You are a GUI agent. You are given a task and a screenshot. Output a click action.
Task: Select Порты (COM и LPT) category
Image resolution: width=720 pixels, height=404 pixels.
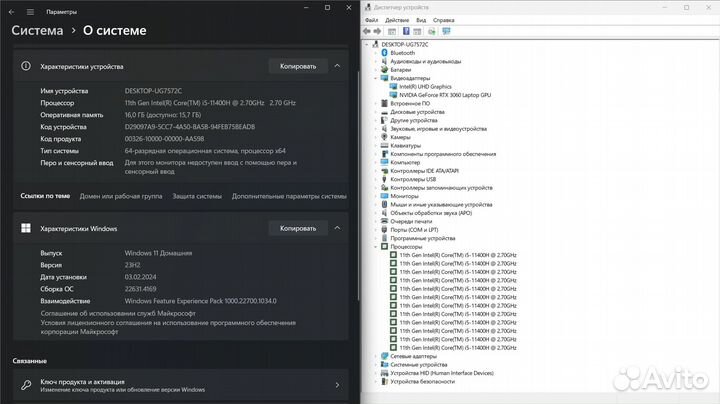pyautogui.click(x=414, y=230)
